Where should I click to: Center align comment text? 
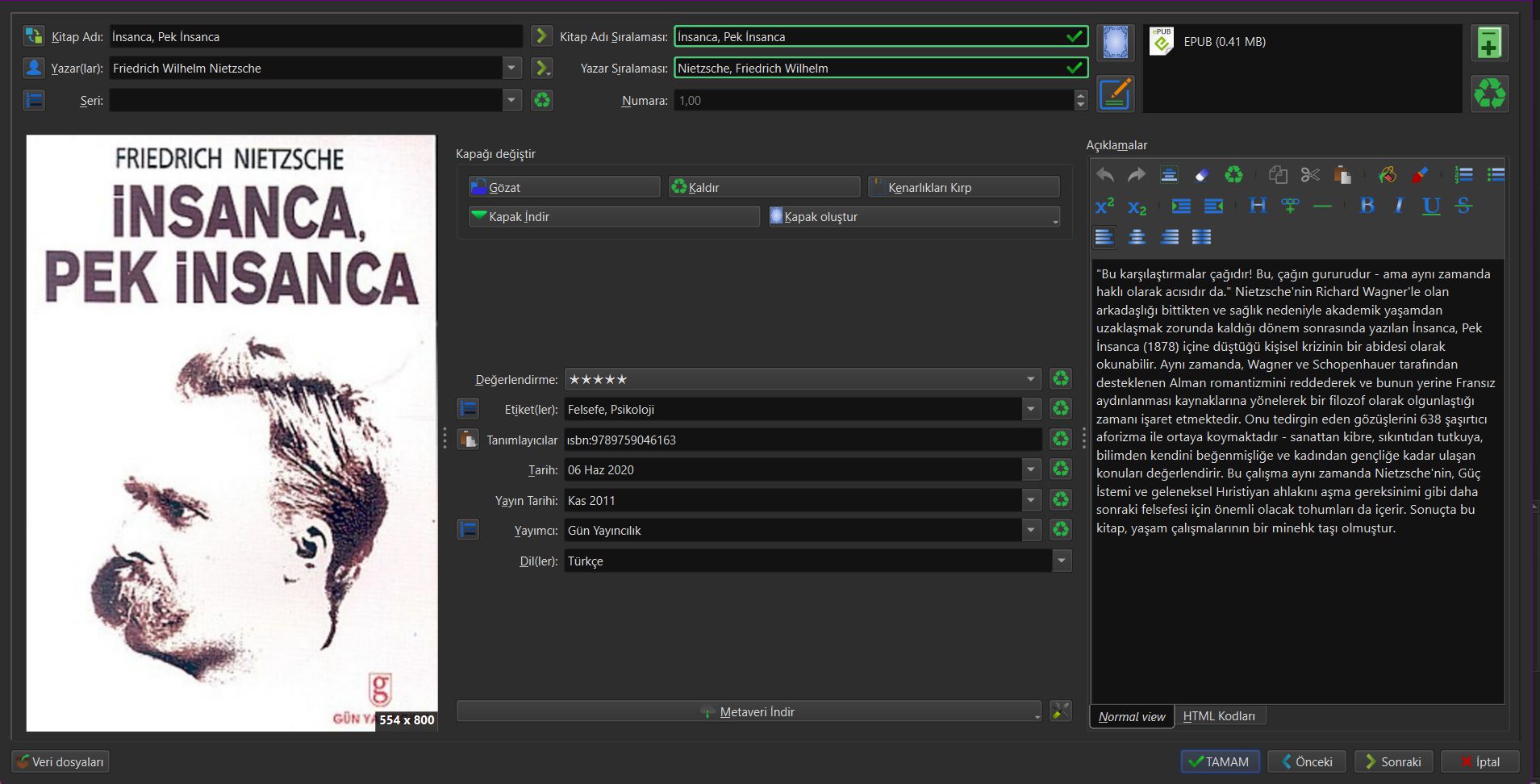pyautogui.click(x=1137, y=236)
